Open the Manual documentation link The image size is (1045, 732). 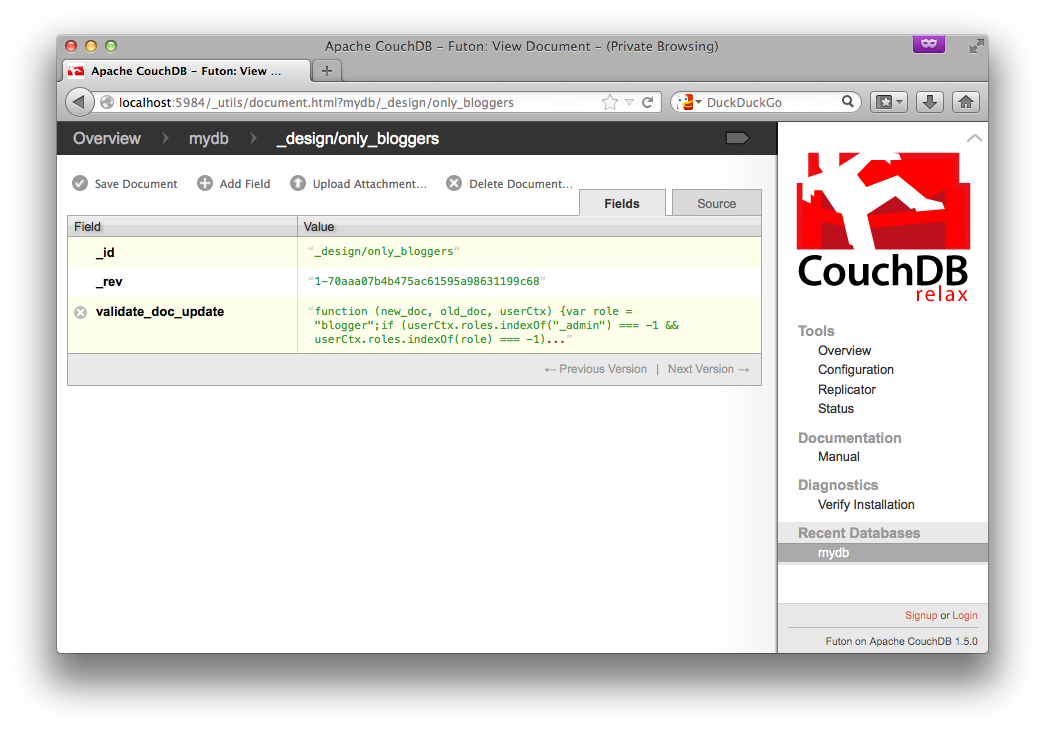tap(838, 457)
